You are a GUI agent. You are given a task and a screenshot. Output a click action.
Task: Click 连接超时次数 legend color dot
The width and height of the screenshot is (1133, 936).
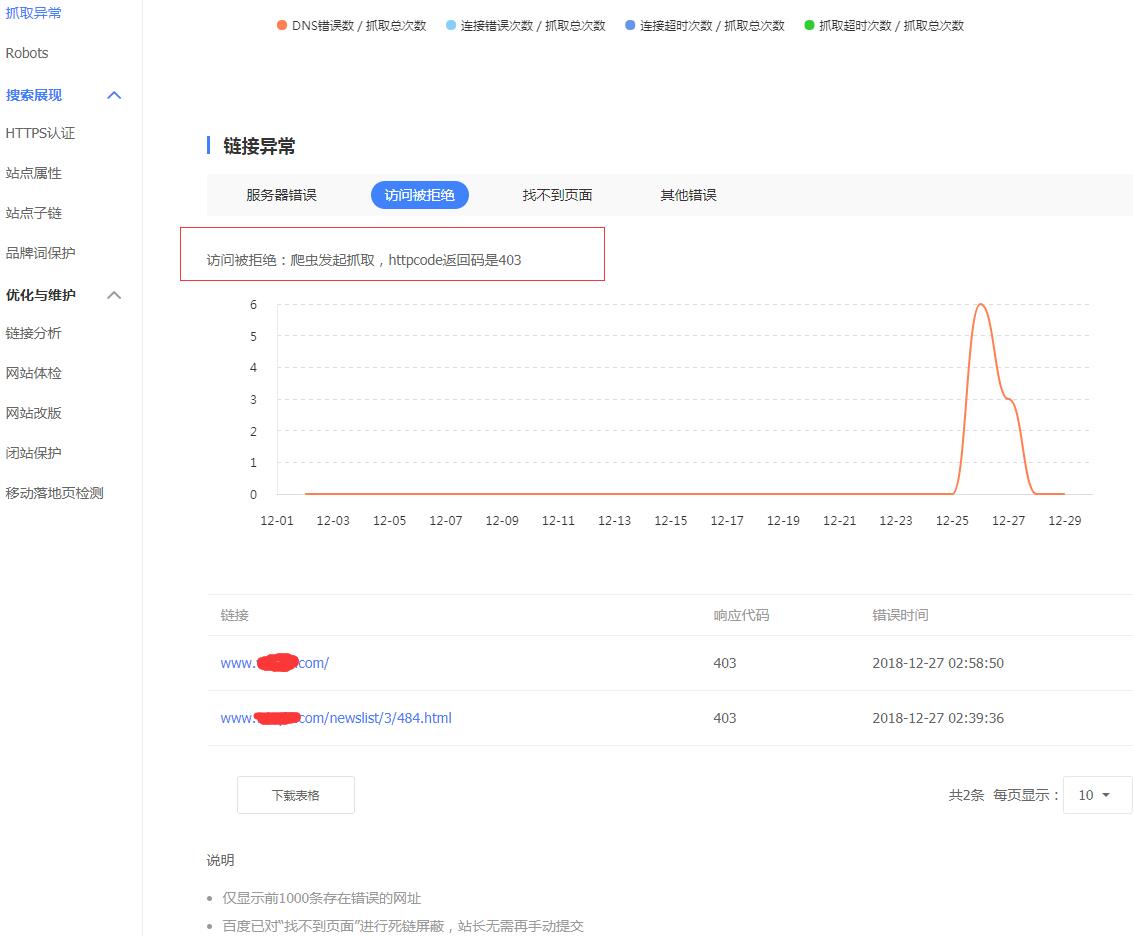click(x=629, y=25)
